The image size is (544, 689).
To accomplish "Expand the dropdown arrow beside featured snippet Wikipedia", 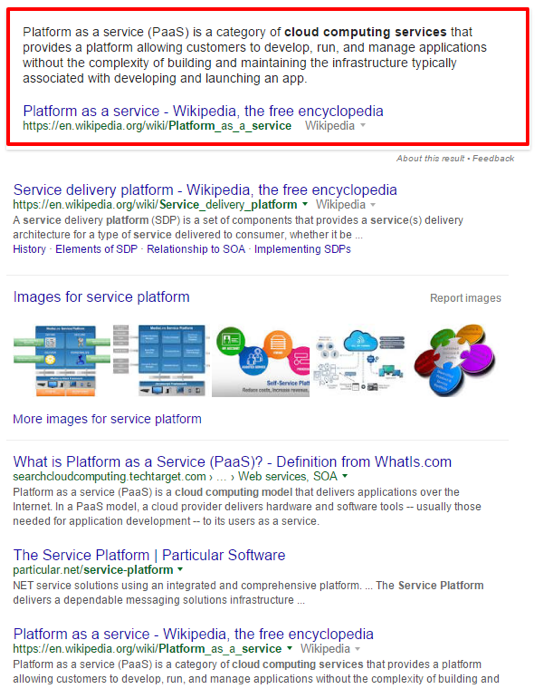I will (x=363, y=125).
